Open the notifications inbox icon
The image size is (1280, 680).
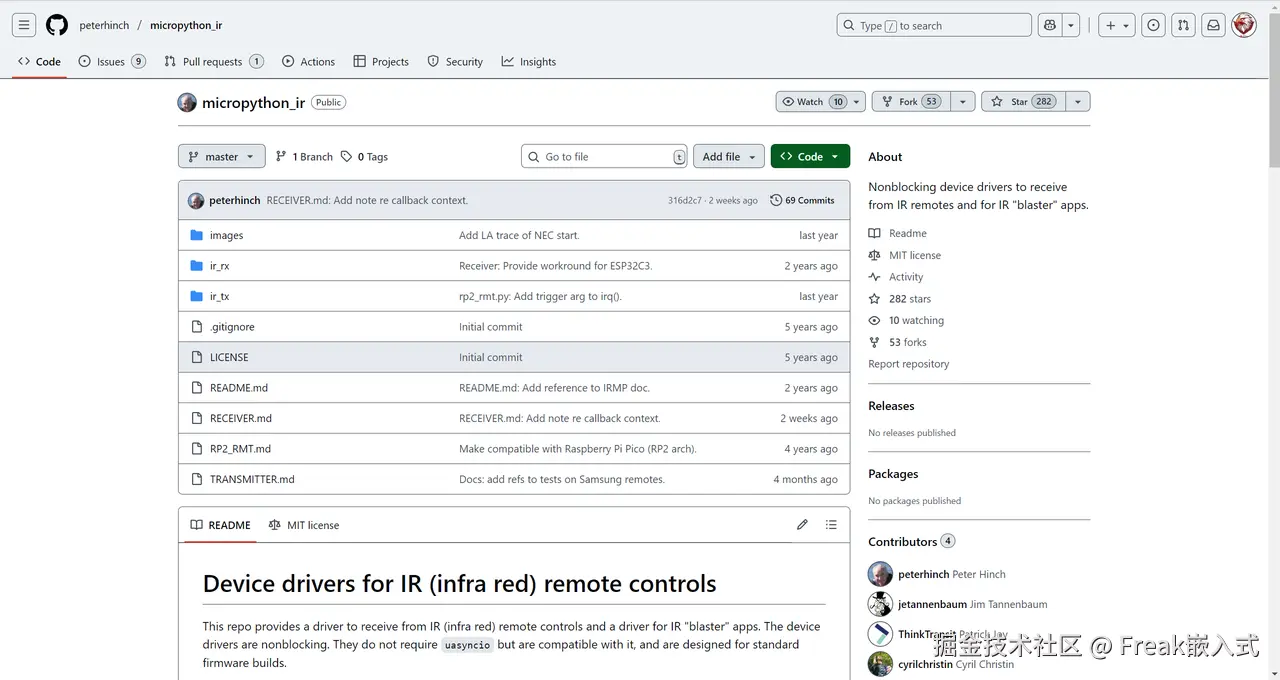[1213, 25]
